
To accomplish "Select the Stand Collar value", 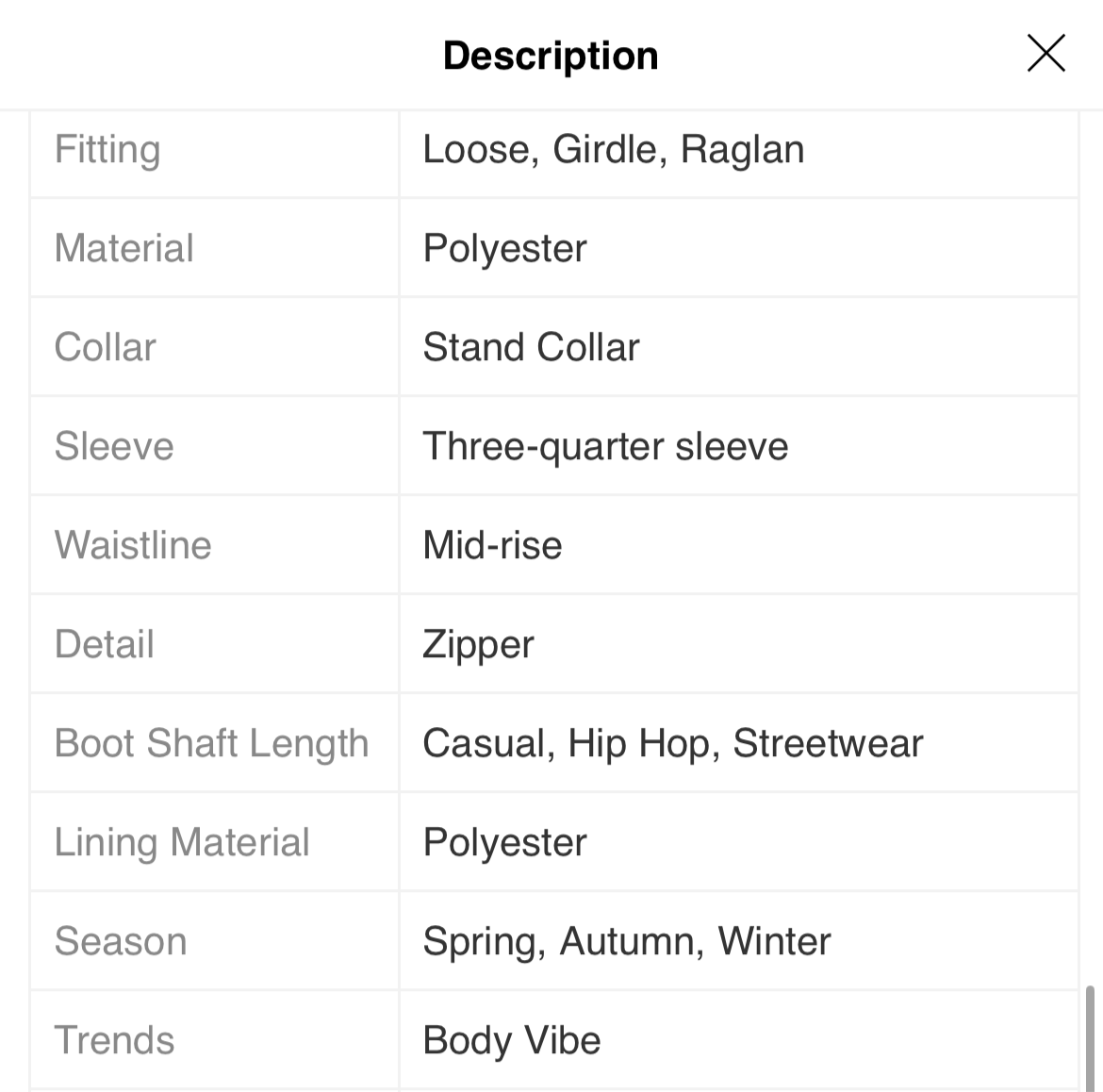I will 531,347.
